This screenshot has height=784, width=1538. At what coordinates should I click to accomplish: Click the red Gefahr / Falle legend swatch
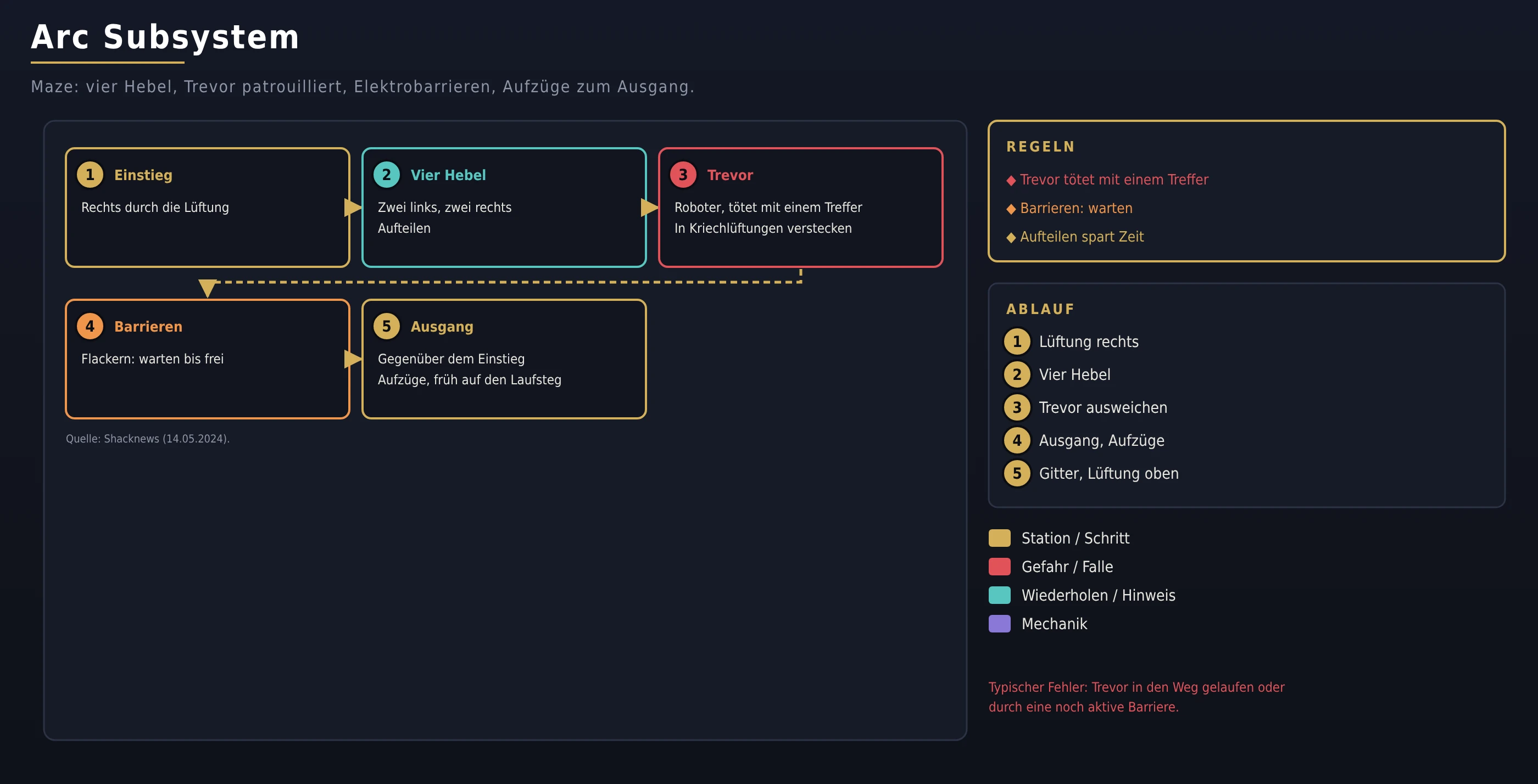pyautogui.click(x=1000, y=567)
